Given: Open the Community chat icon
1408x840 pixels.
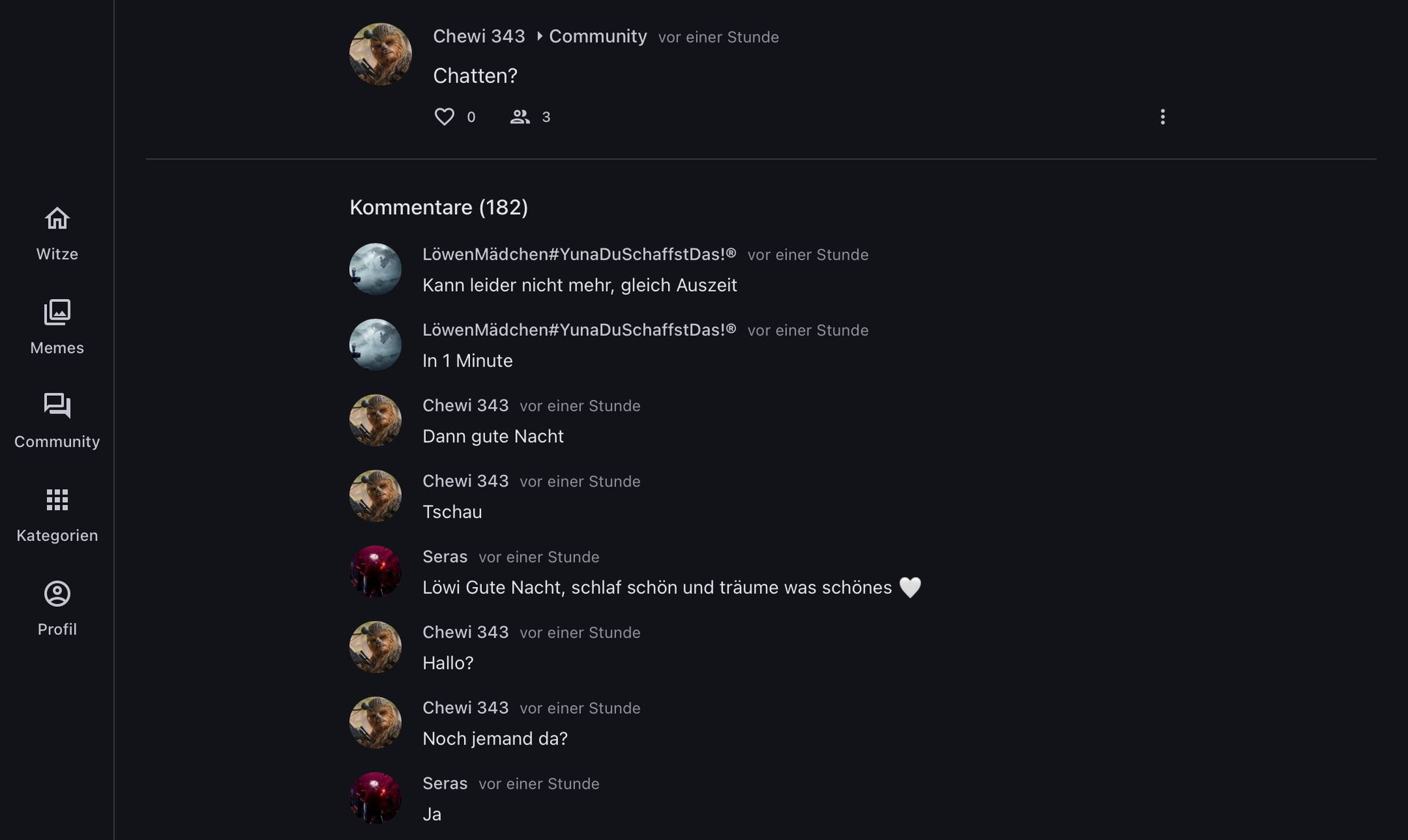Looking at the screenshot, I should pyautogui.click(x=57, y=405).
